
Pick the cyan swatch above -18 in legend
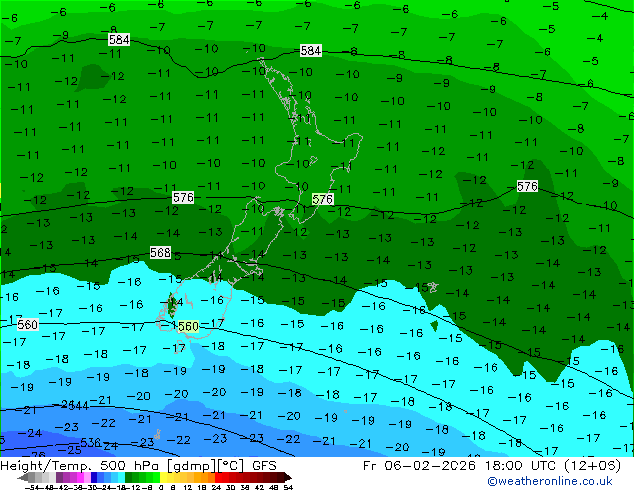[x=122, y=477]
